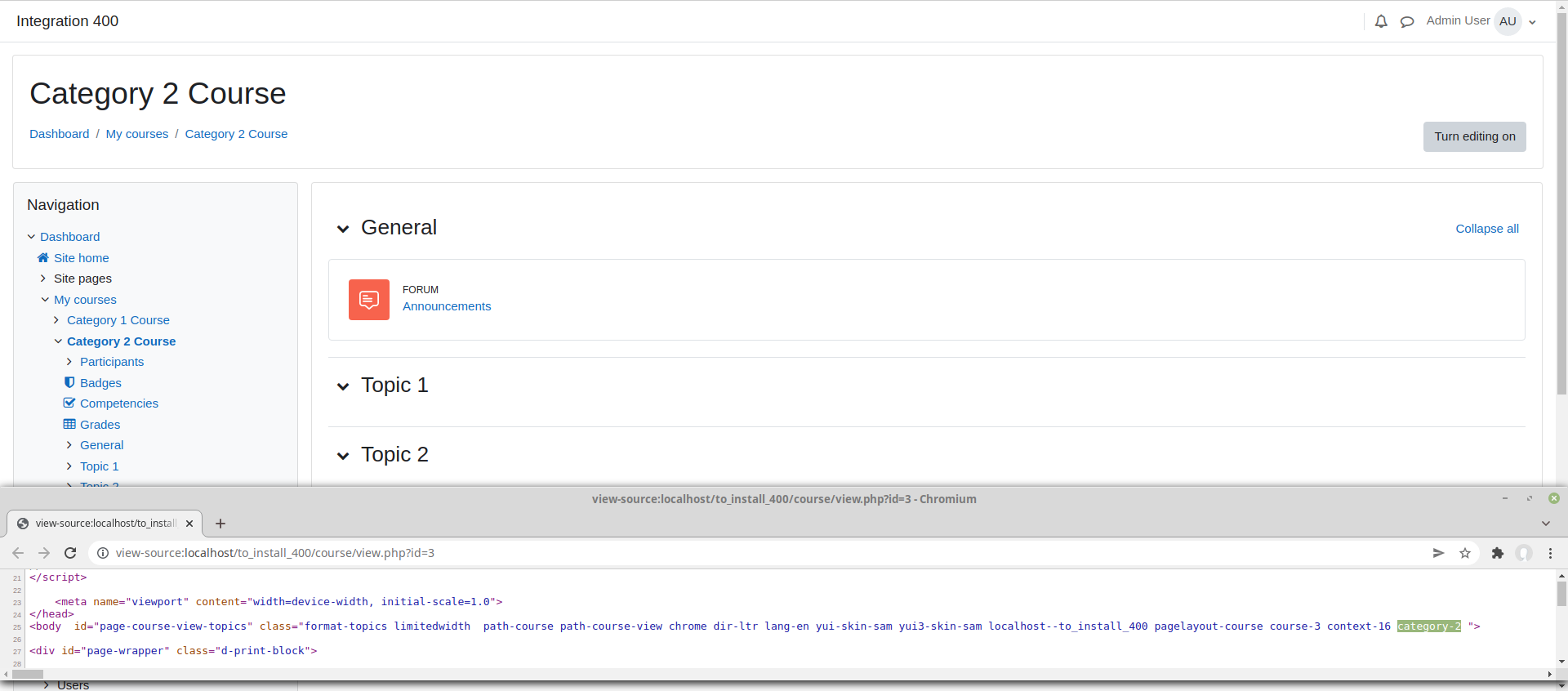Screen dimensions: 1568x691
Task: Open the Announcements forum link
Action: (447, 306)
